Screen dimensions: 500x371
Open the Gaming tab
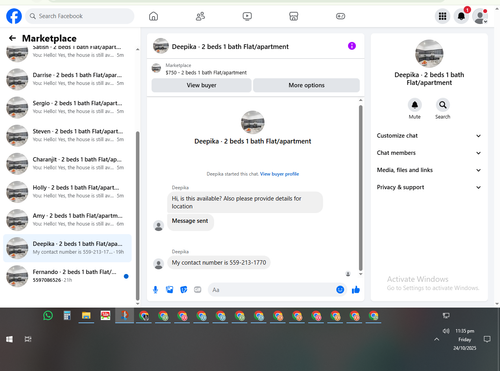(340, 16)
